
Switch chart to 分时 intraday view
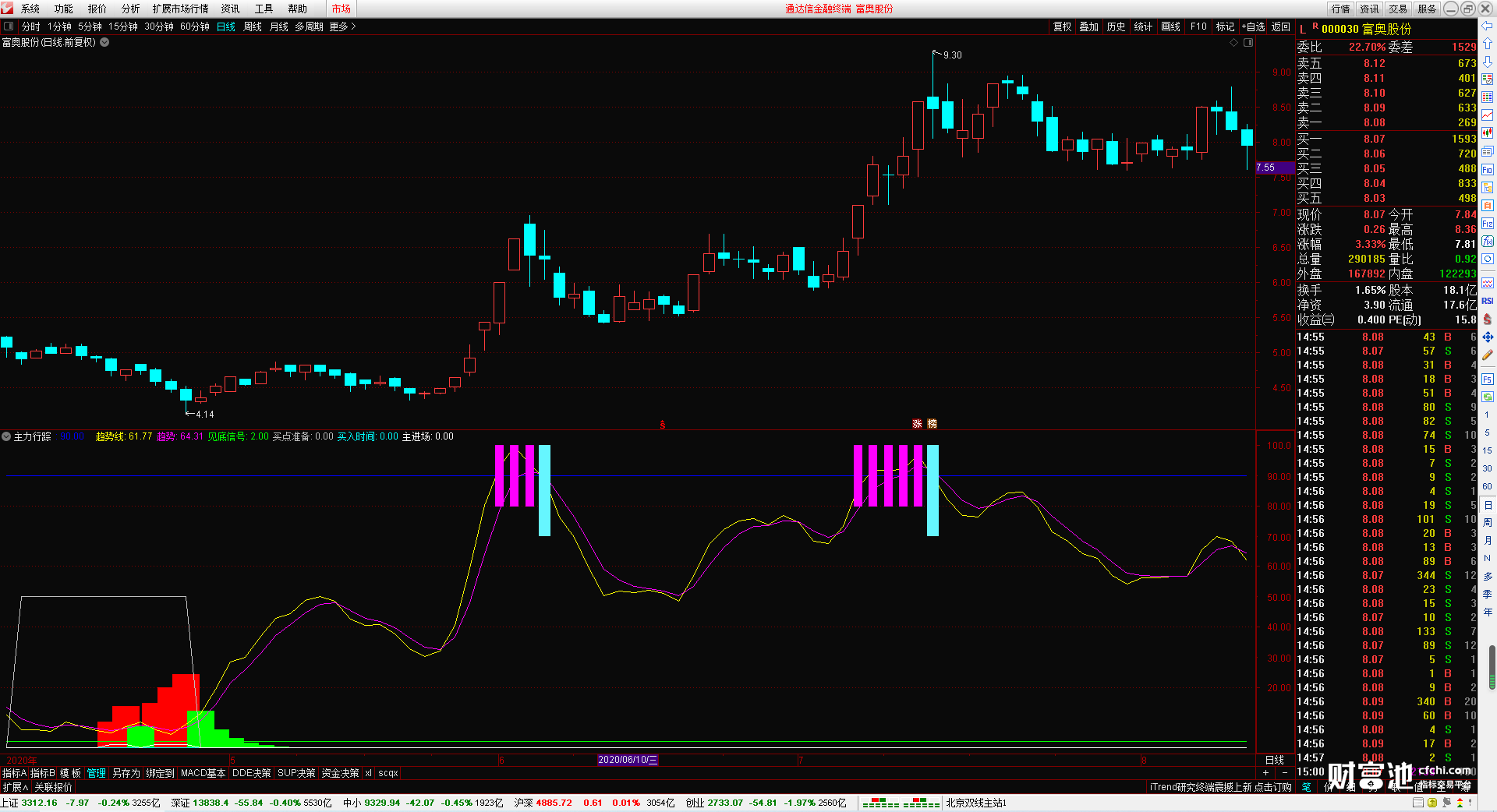tap(31, 26)
